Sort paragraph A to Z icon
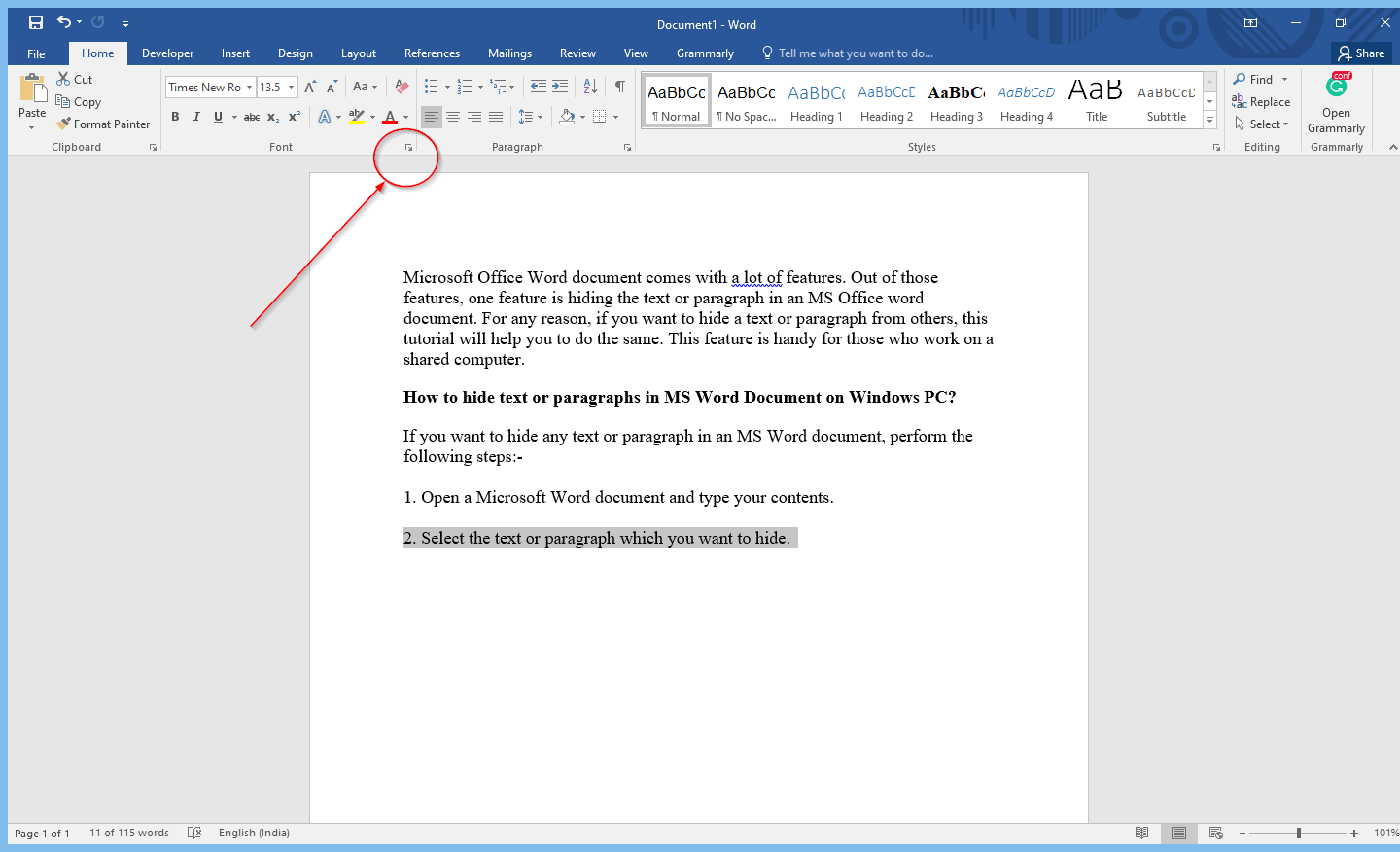The image size is (1400, 852). tap(590, 88)
